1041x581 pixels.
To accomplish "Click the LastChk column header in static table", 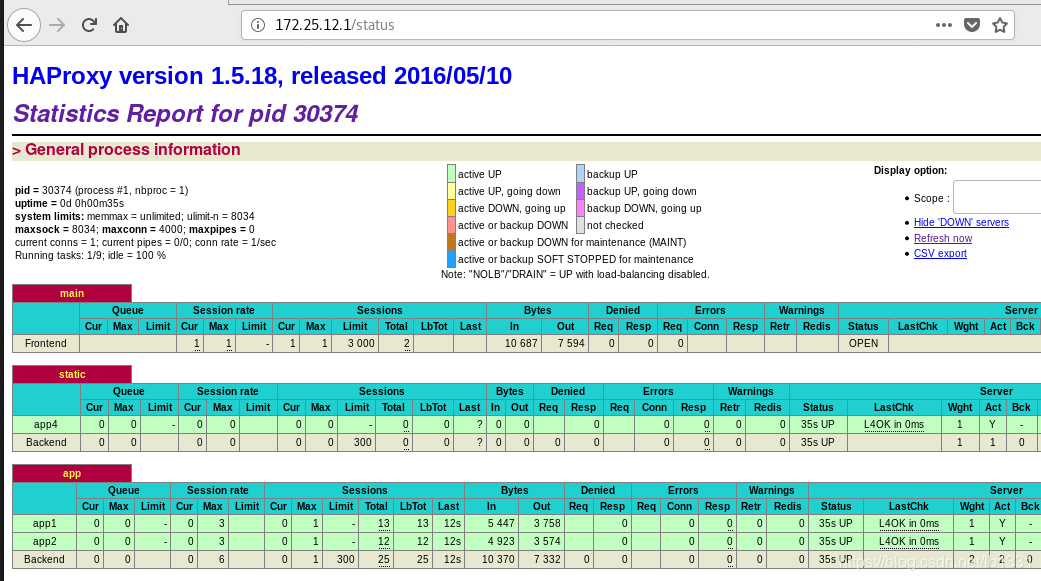I will click(x=894, y=407).
